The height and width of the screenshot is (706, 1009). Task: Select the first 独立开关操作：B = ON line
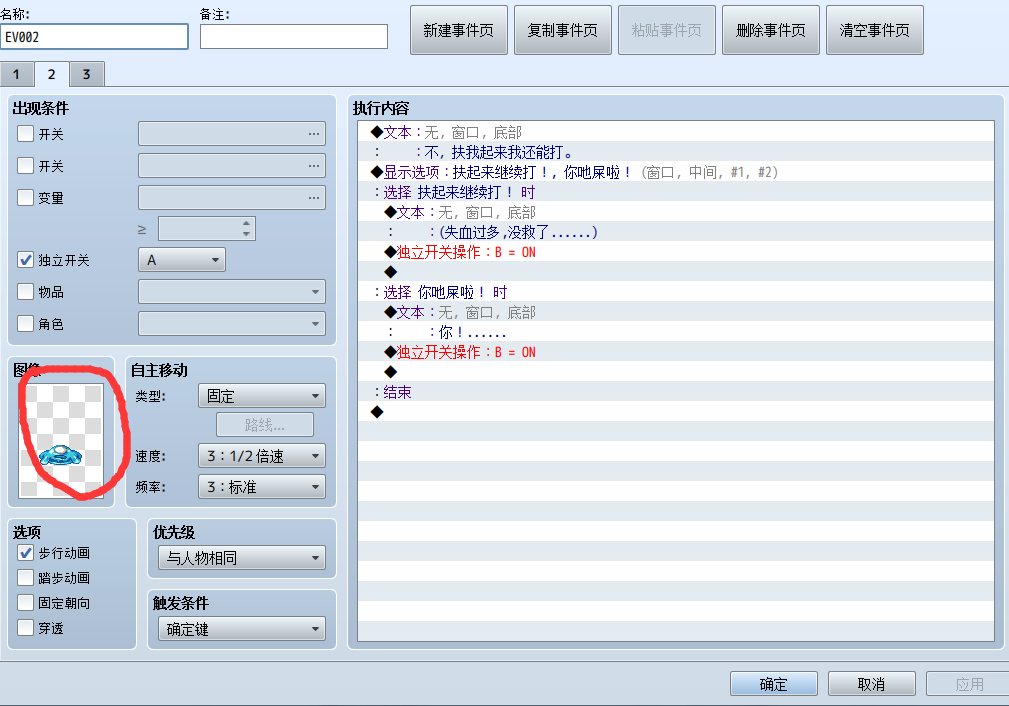click(x=676, y=252)
